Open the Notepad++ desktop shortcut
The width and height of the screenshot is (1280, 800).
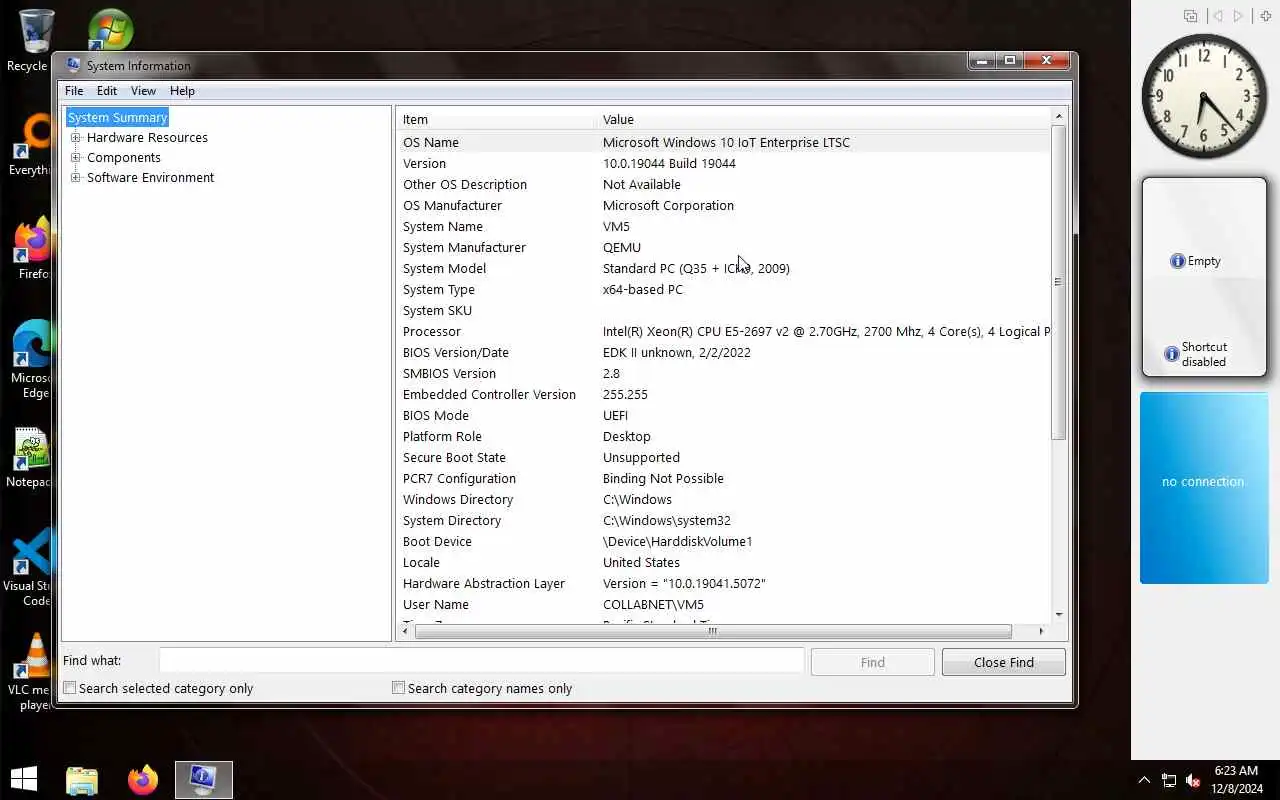tap(30, 458)
